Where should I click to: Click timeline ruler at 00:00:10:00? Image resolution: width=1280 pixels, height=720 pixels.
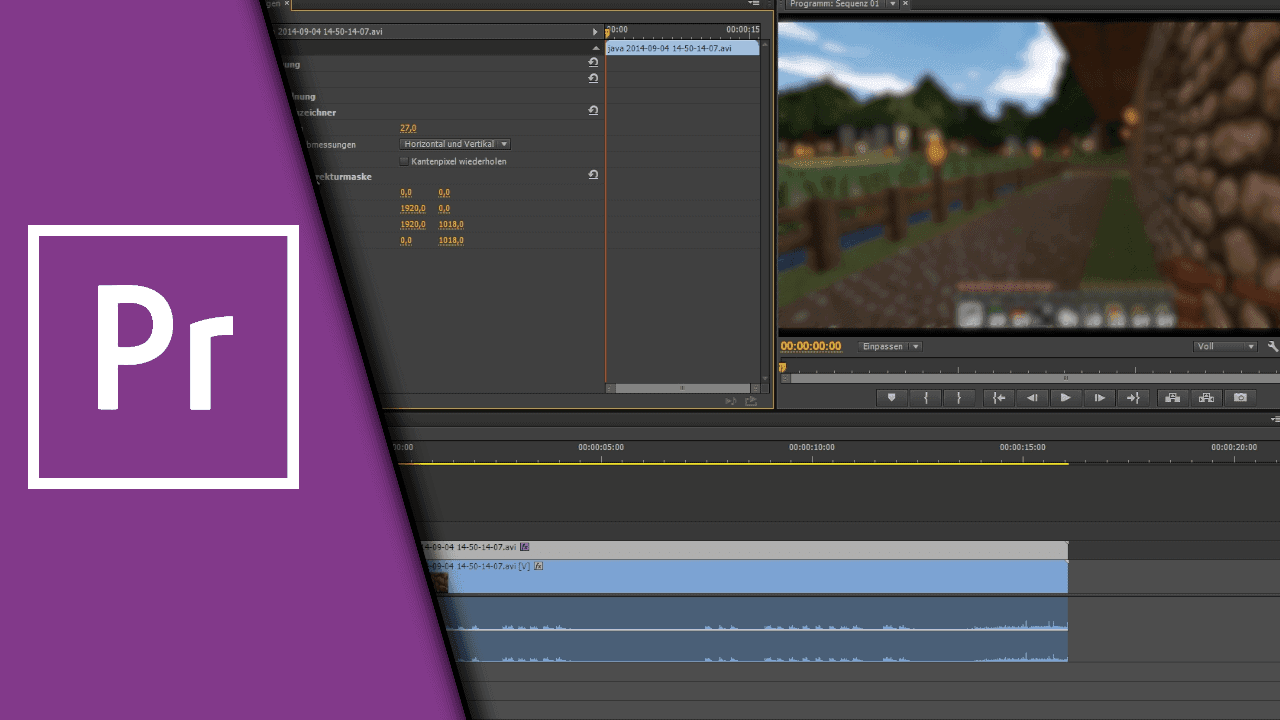812,447
